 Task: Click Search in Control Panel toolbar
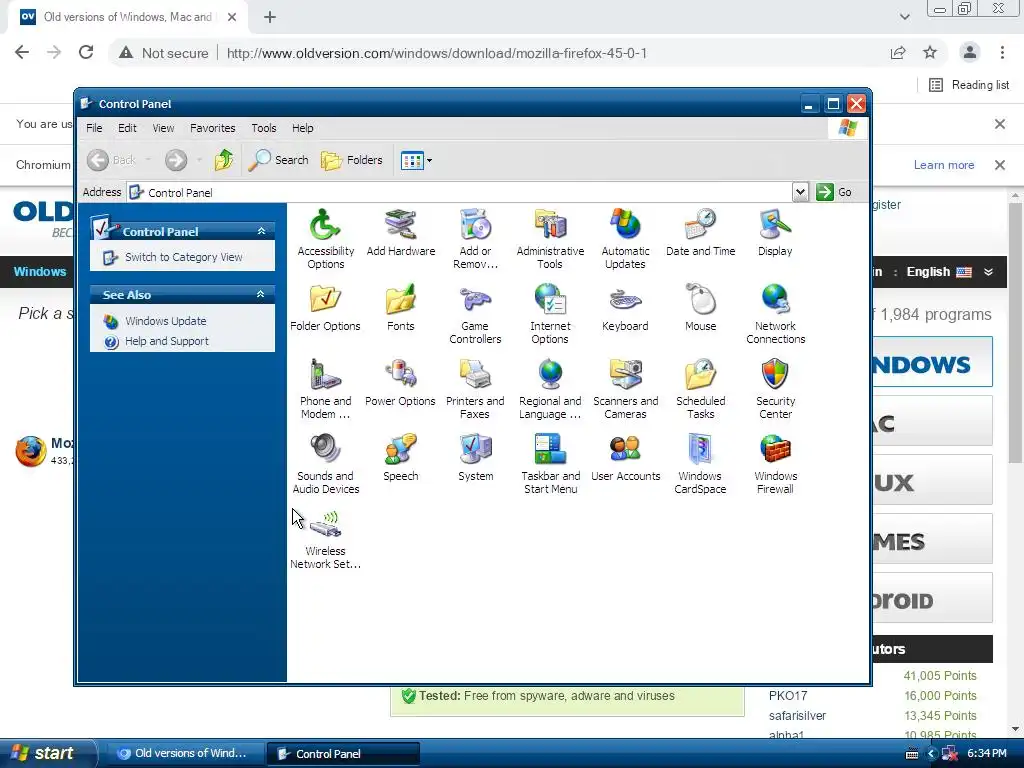click(x=279, y=160)
